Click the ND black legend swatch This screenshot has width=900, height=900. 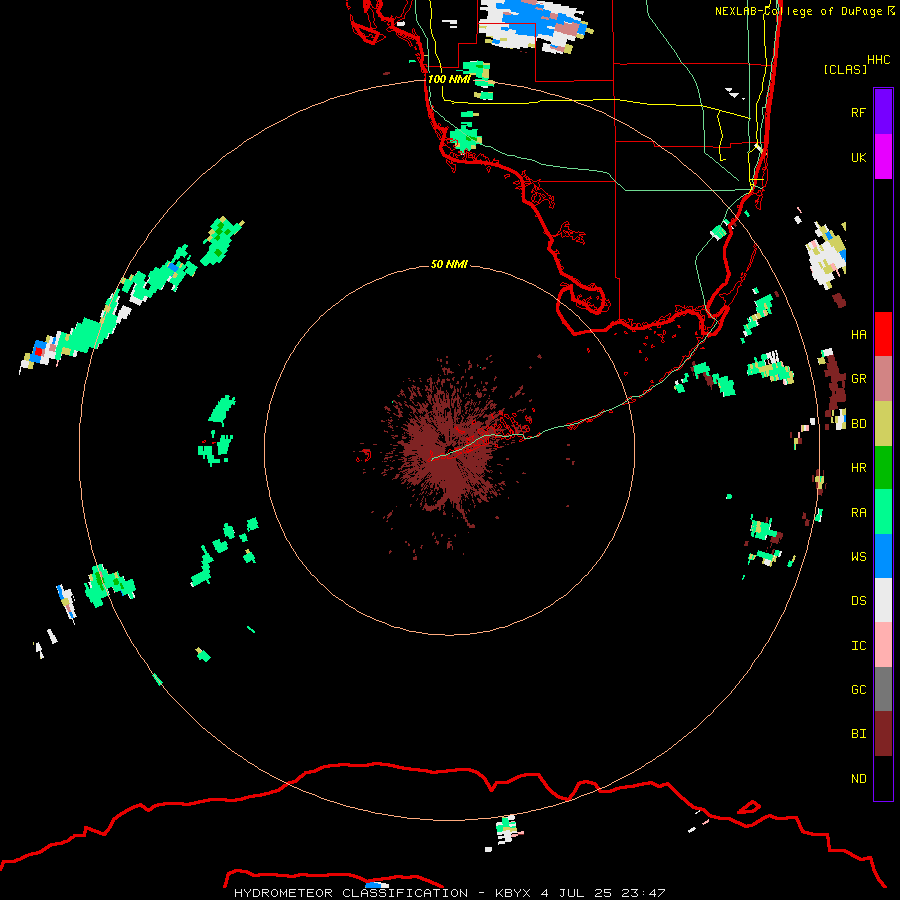click(883, 778)
